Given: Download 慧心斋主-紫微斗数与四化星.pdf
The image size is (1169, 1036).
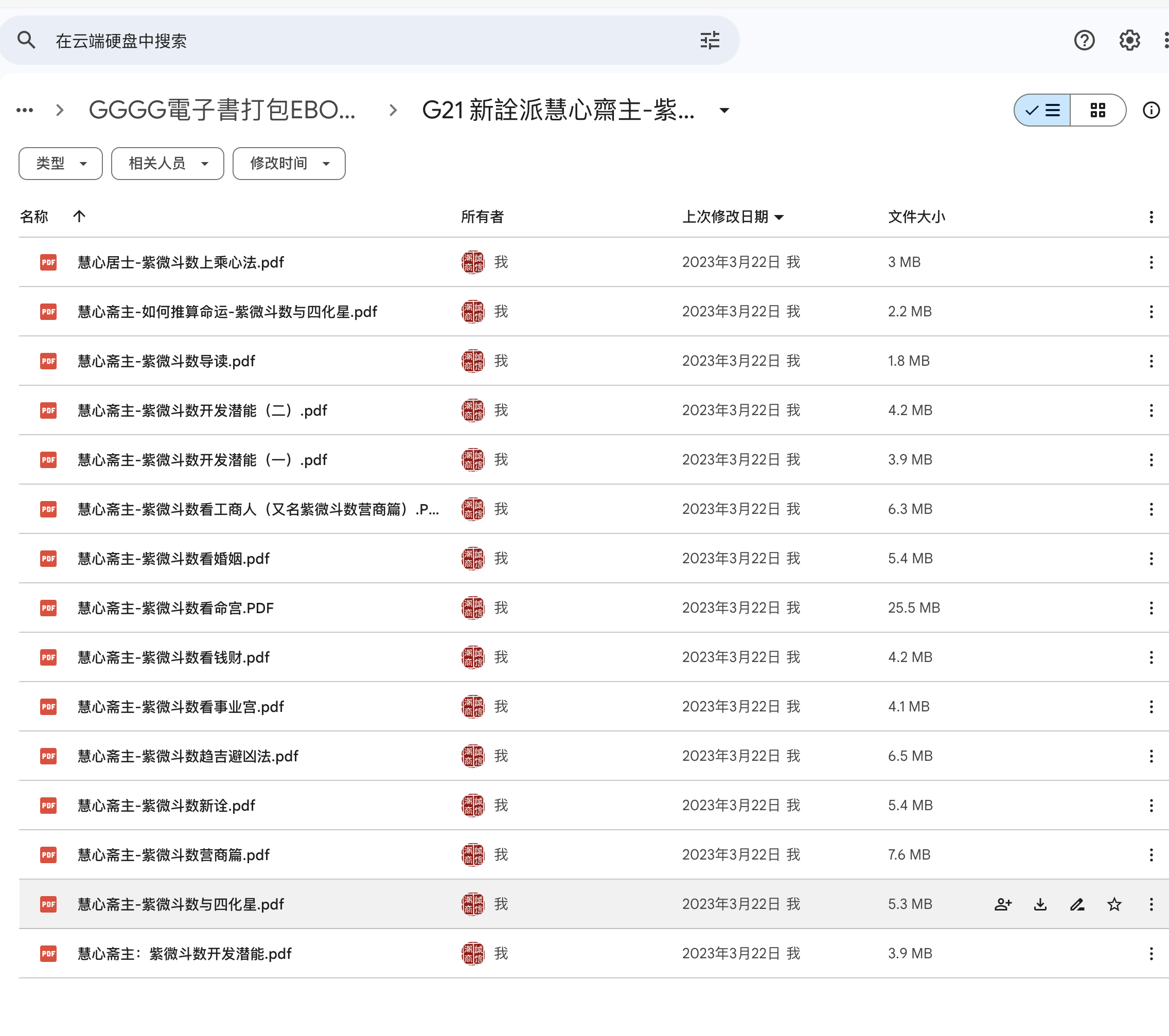Looking at the screenshot, I should coord(1040,904).
